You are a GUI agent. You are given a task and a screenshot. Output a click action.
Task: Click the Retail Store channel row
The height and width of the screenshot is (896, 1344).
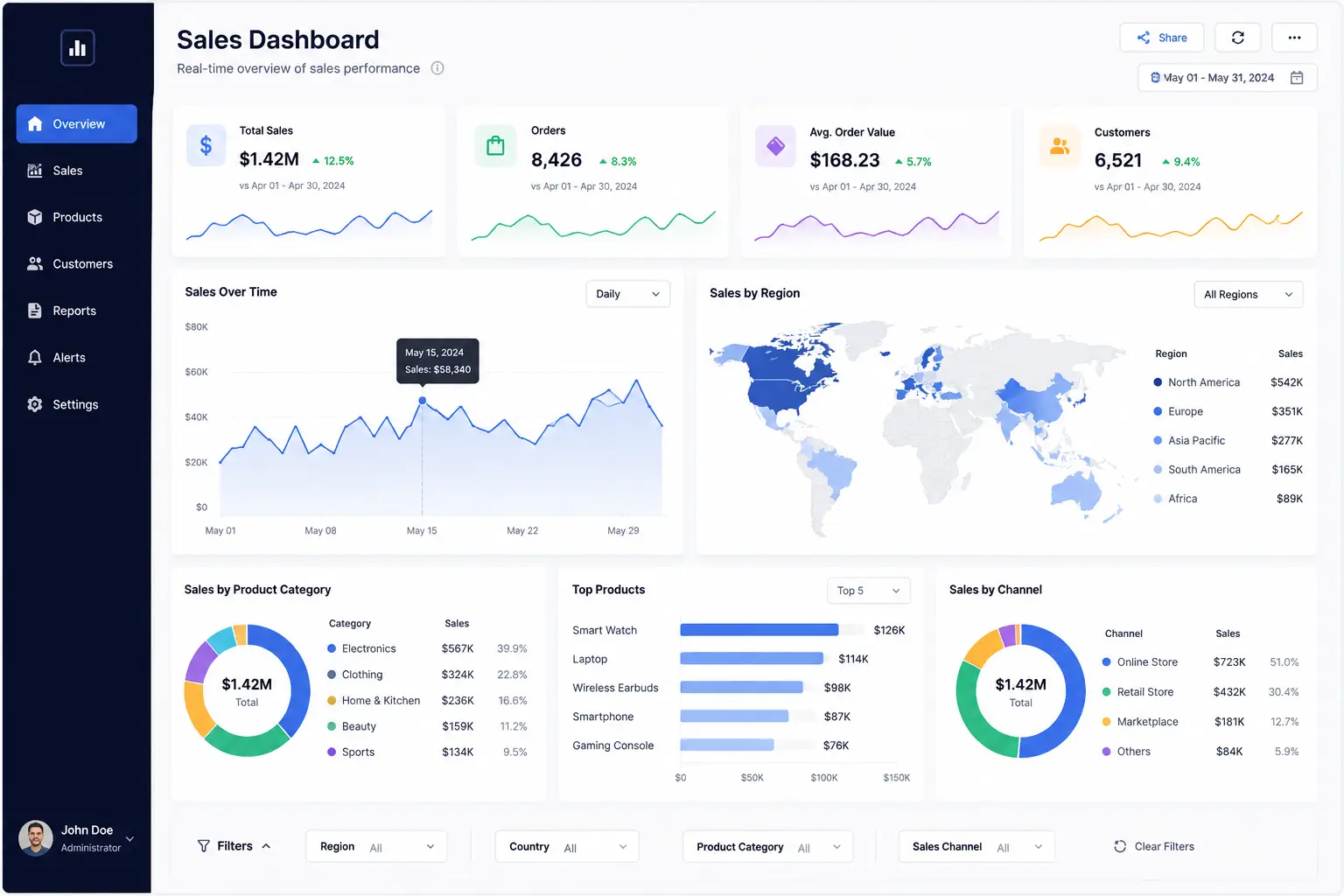pos(1200,692)
